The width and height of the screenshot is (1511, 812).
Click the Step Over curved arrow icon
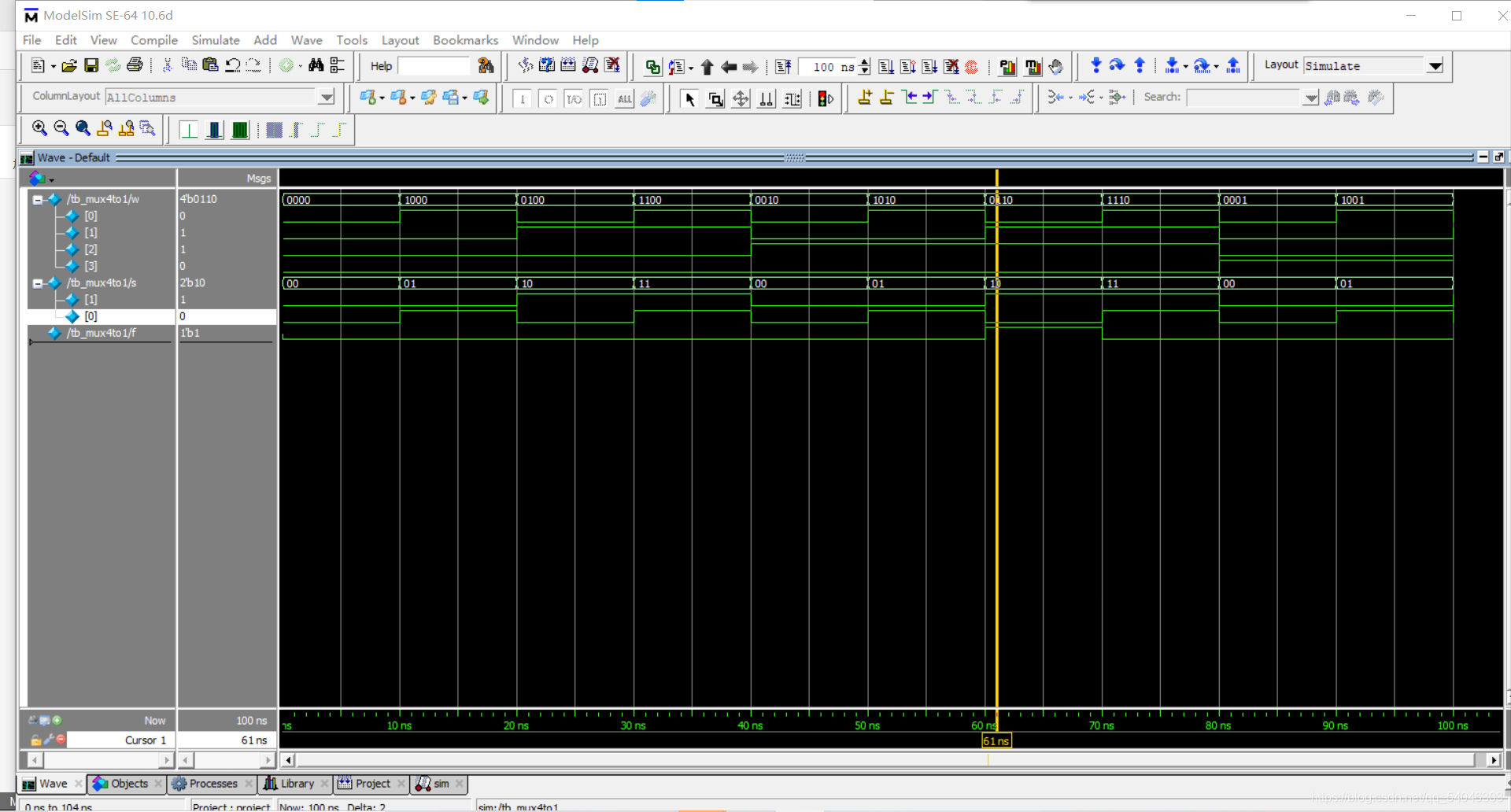(1117, 66)
